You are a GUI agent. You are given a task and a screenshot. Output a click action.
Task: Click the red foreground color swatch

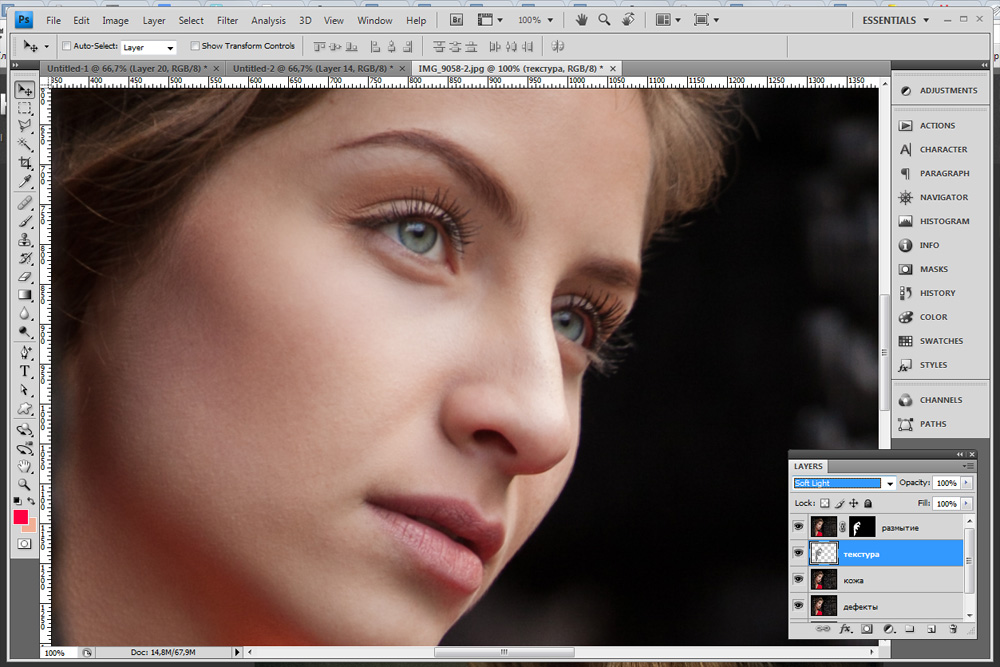pyautogui.click(x=20, y=517)
